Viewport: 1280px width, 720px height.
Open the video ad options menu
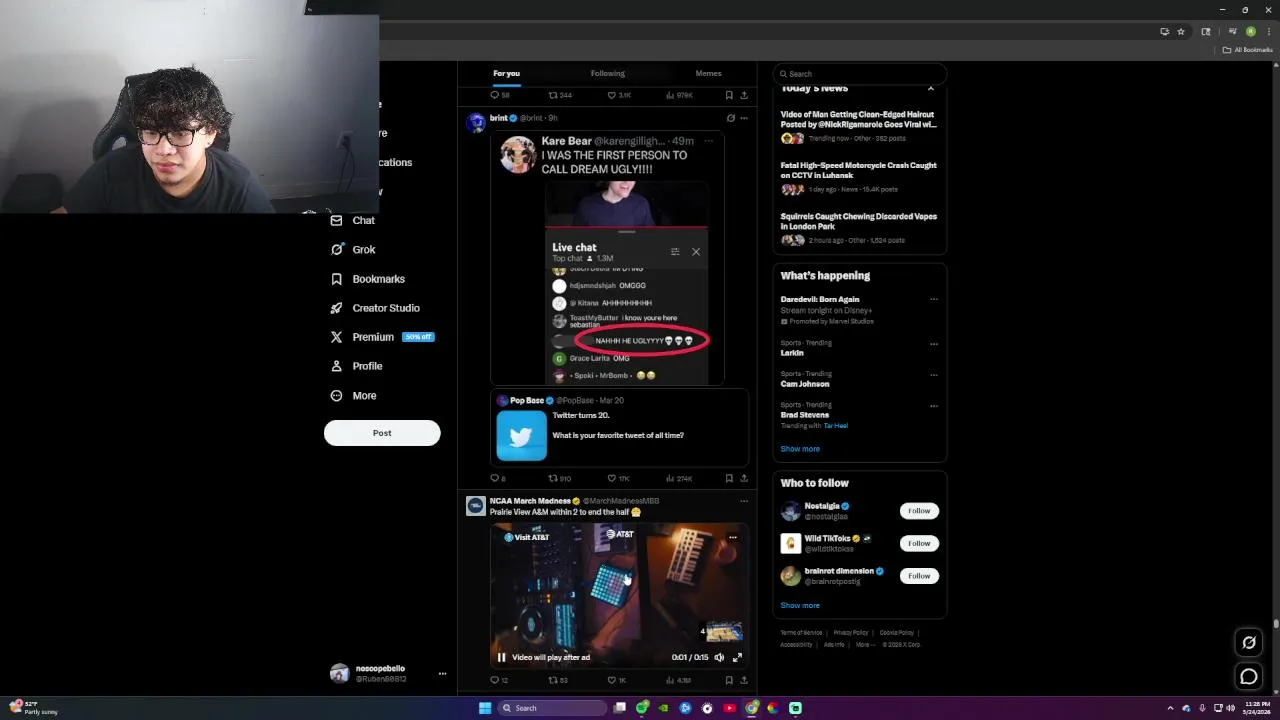(x=732, y=537)
